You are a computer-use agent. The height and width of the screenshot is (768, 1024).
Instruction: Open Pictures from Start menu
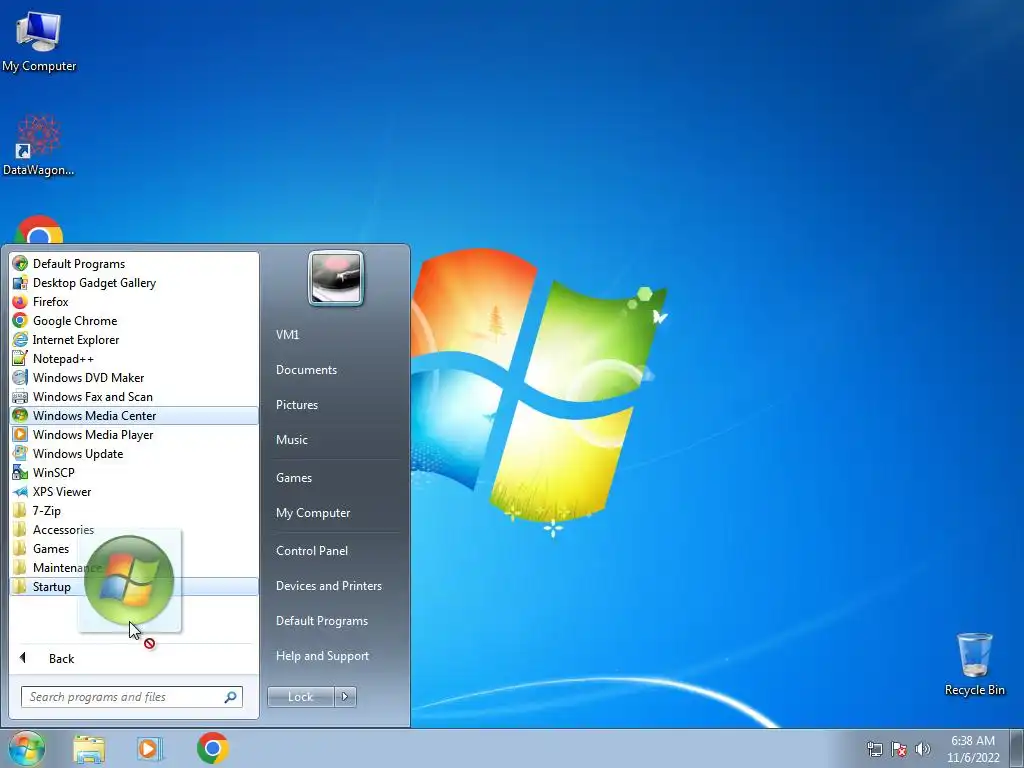(x=296, y=405)
